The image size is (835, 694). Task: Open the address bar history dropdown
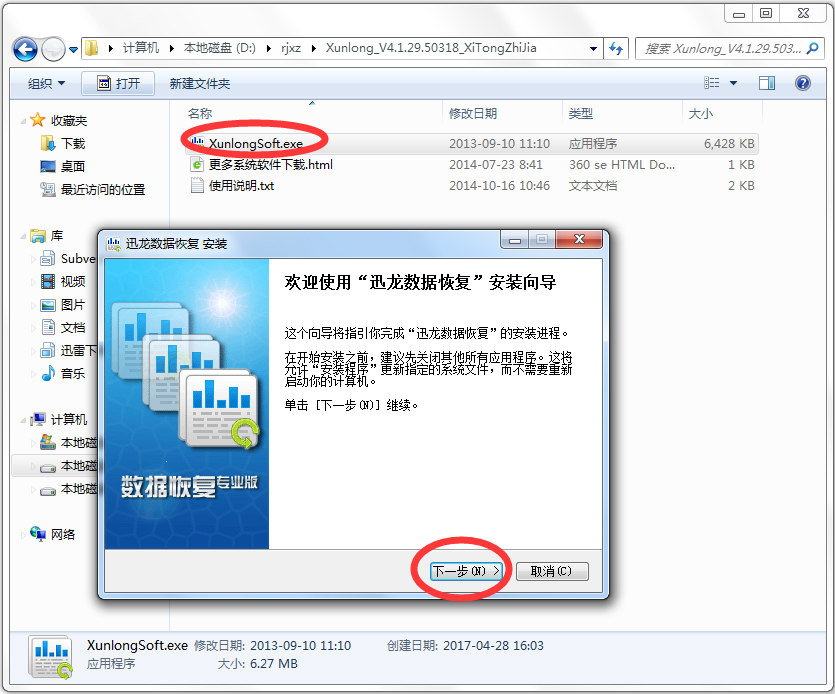[x=593, y=49]
